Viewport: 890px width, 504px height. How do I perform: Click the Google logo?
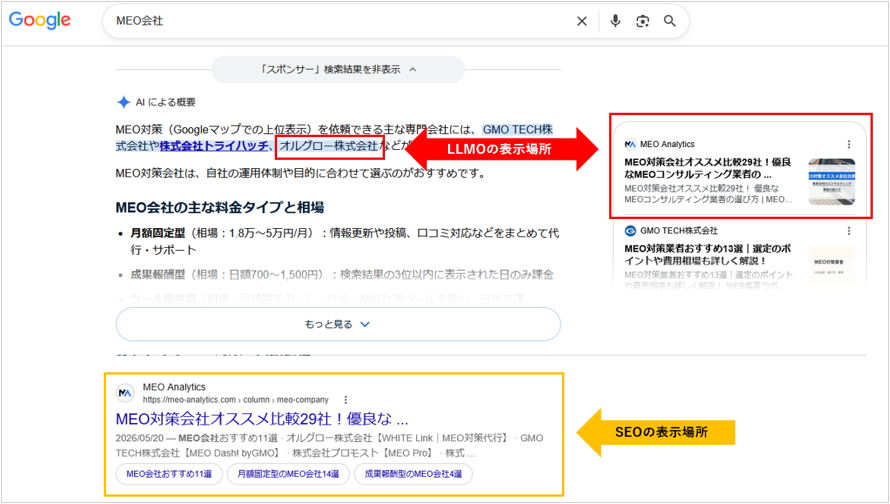(x=40, y=20)
